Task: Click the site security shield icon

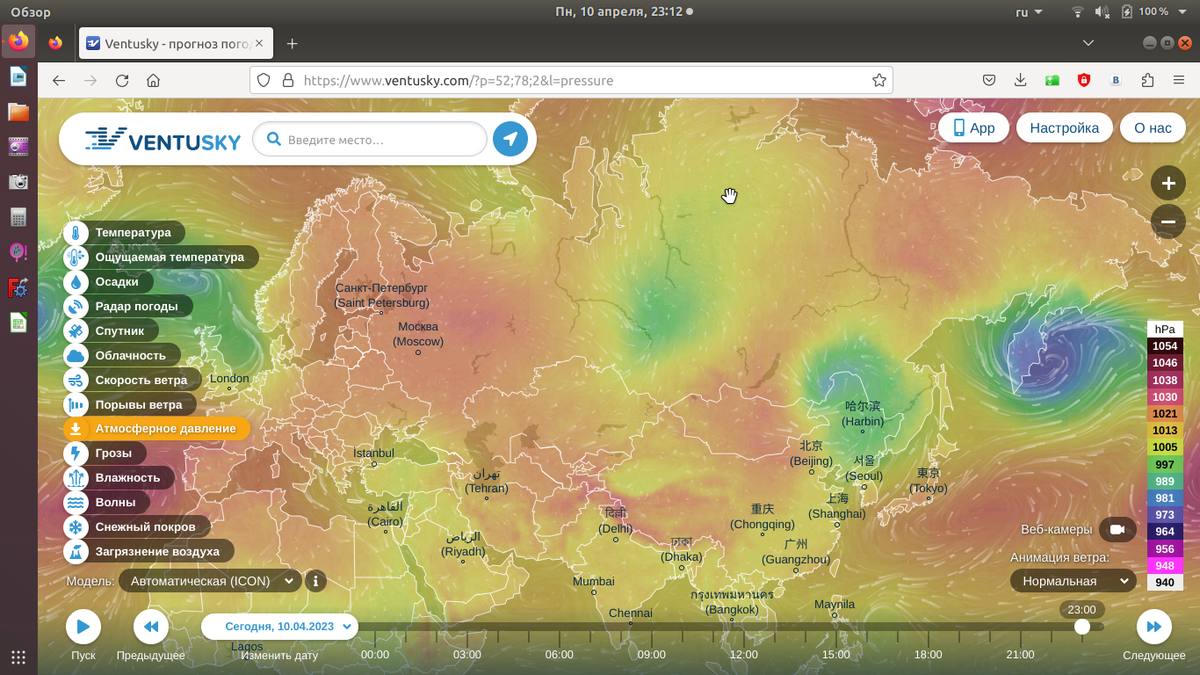Action: click(x=264, y=80)
